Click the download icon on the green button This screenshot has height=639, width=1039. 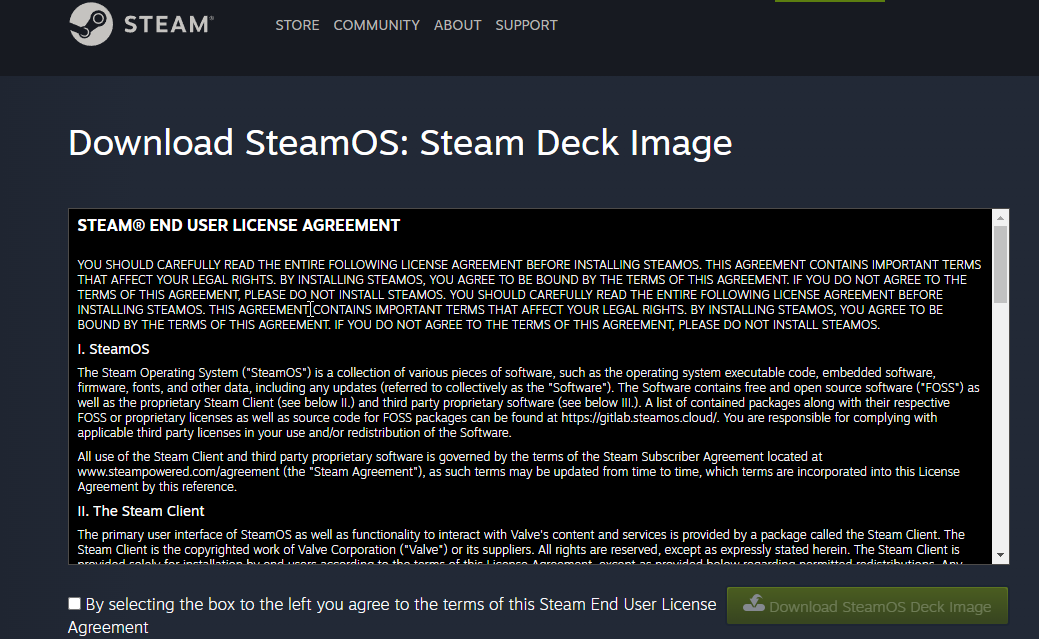coord(755,605)
